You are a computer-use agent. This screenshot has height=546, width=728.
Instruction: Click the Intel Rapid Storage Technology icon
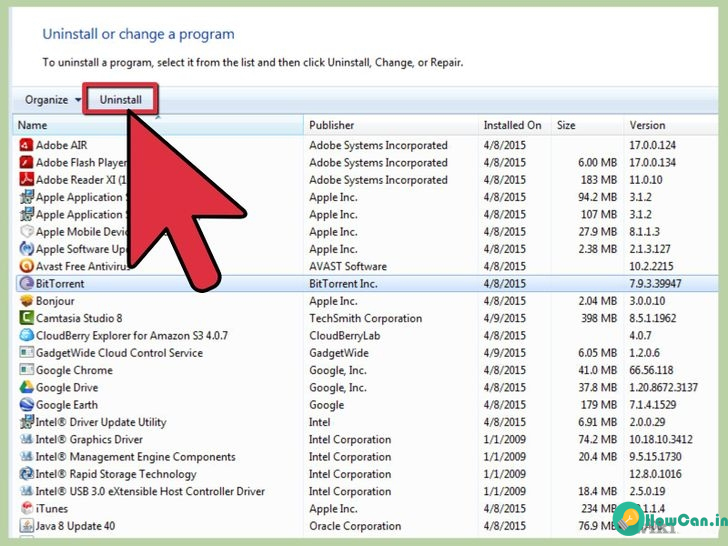pos(26,474)
